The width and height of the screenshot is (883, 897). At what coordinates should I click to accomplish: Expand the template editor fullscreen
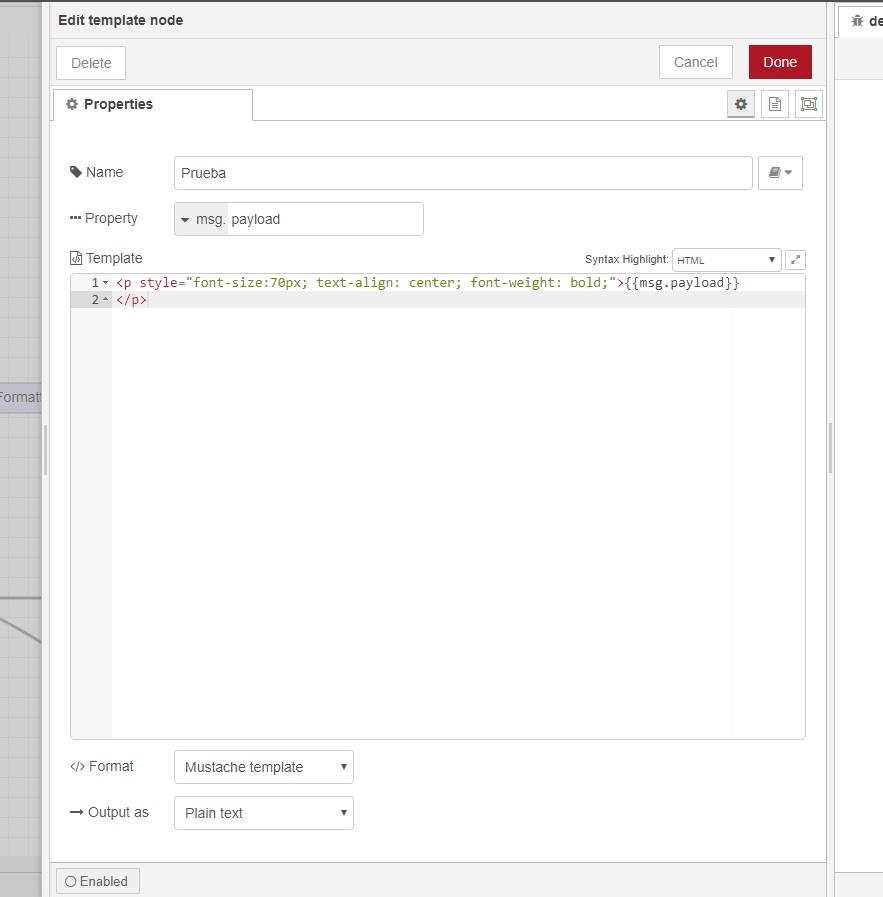tap(795, 260)
